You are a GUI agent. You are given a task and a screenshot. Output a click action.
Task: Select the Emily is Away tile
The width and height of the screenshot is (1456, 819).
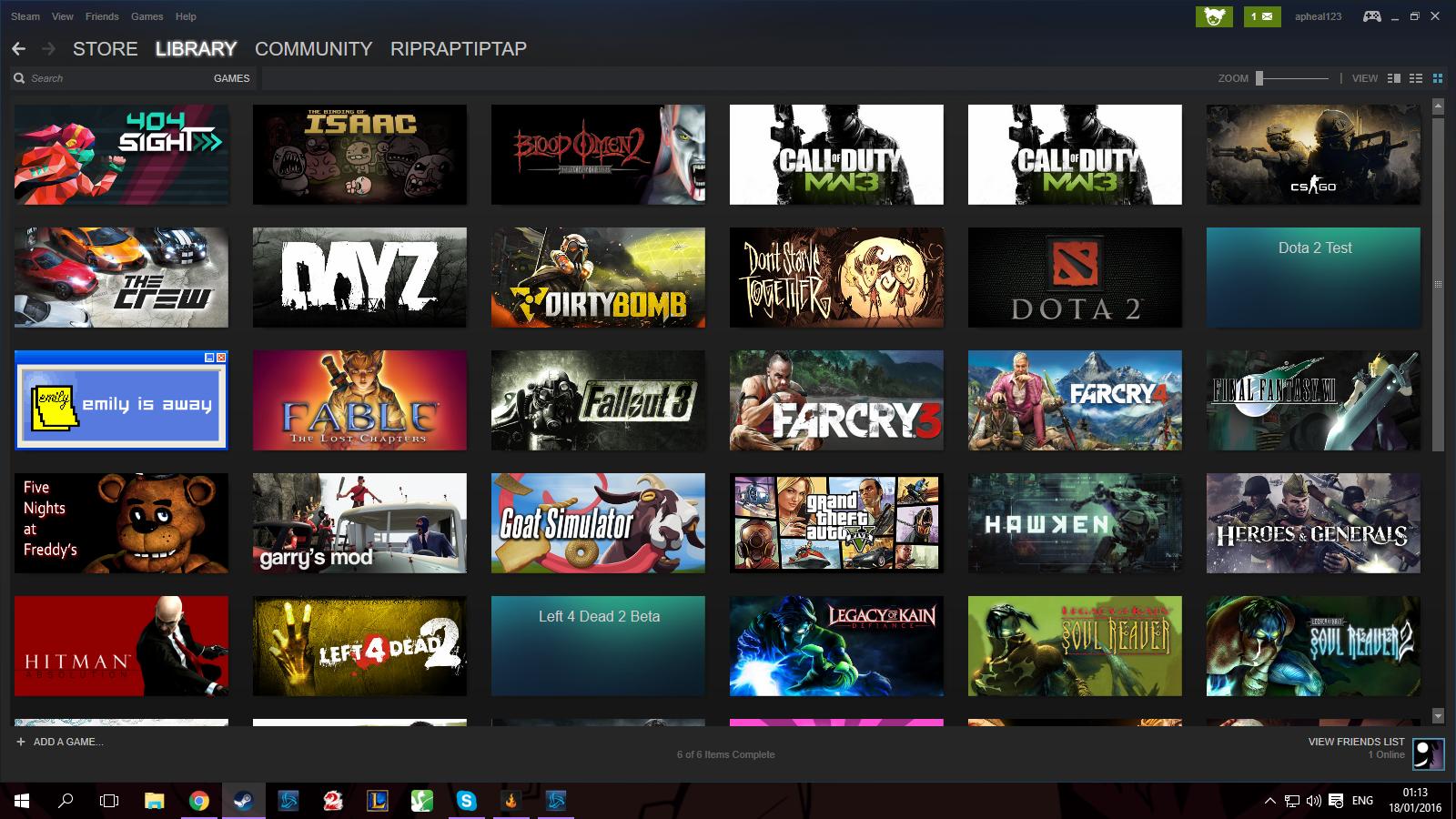click(x=121, y=400)
